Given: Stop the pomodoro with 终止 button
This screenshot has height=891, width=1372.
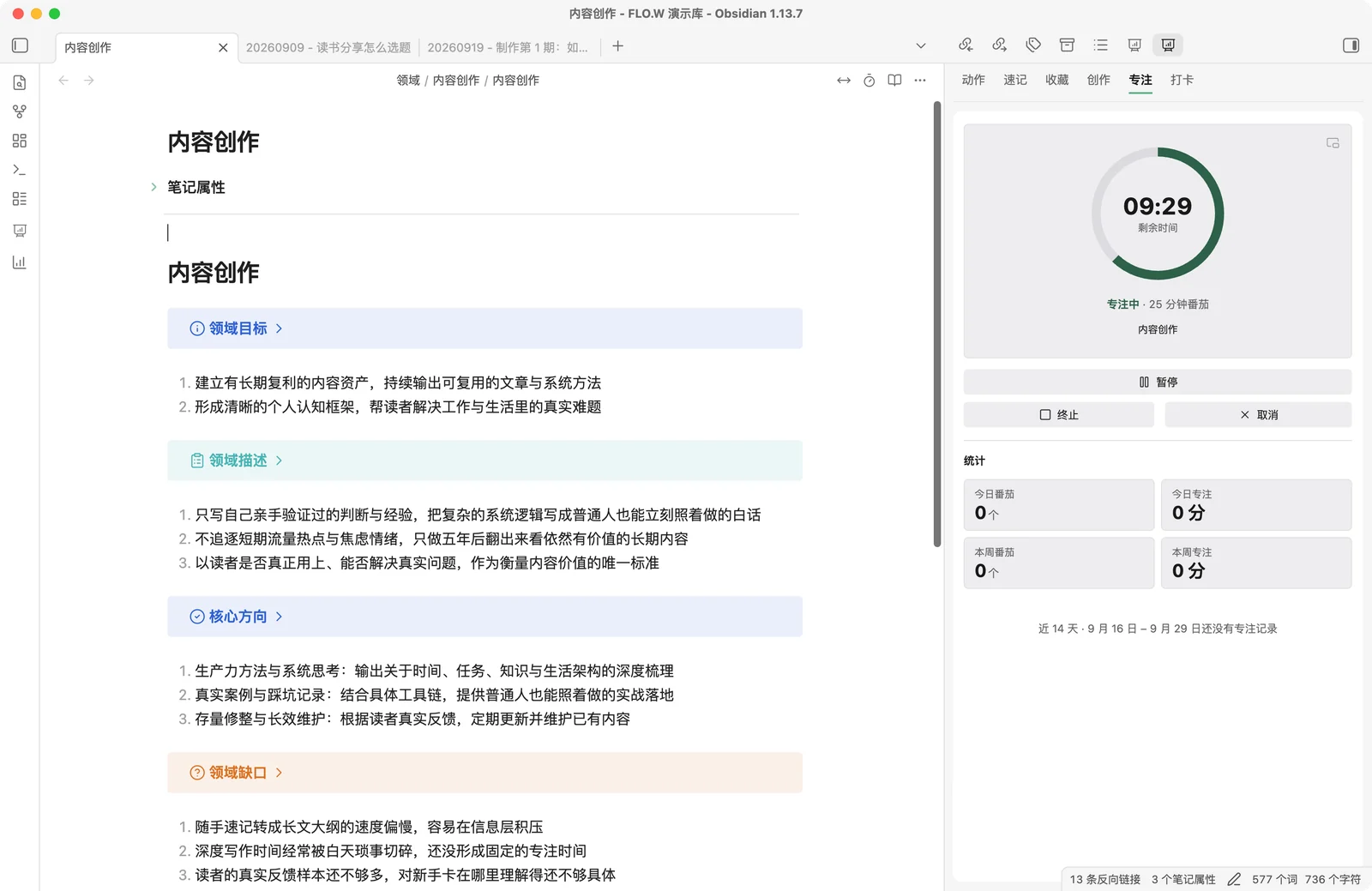Looking at the screenshot, I should tap(1059, 414).
